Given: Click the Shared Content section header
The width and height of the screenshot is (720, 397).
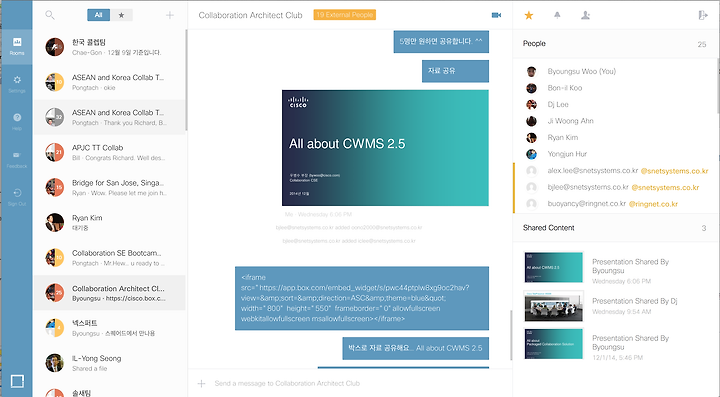Looking at the screenshot, I should [x=615, y=228].
